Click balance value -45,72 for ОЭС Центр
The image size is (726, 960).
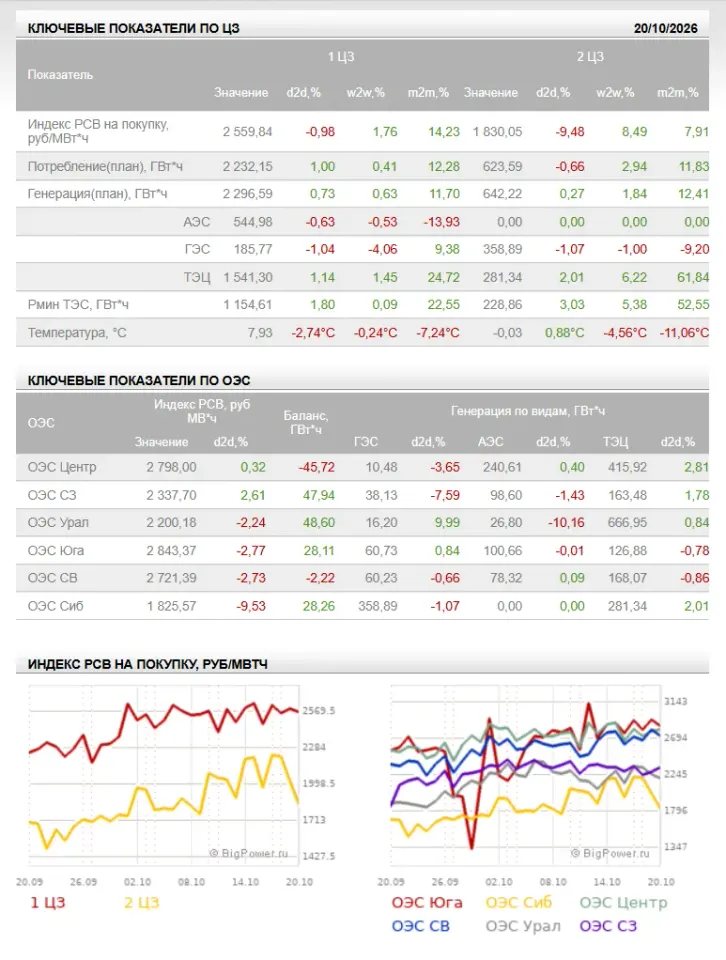coord(316,467)
